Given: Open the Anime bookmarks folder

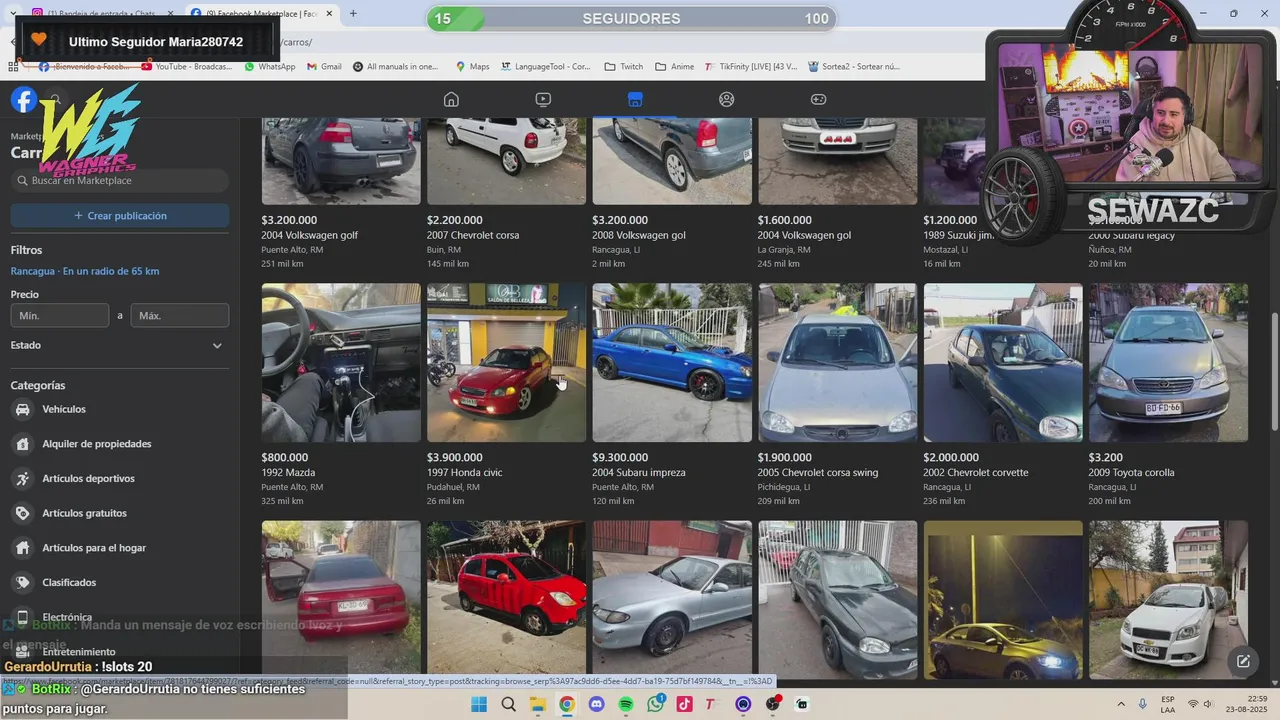Looking at the screenshot, I should (675, 67).
